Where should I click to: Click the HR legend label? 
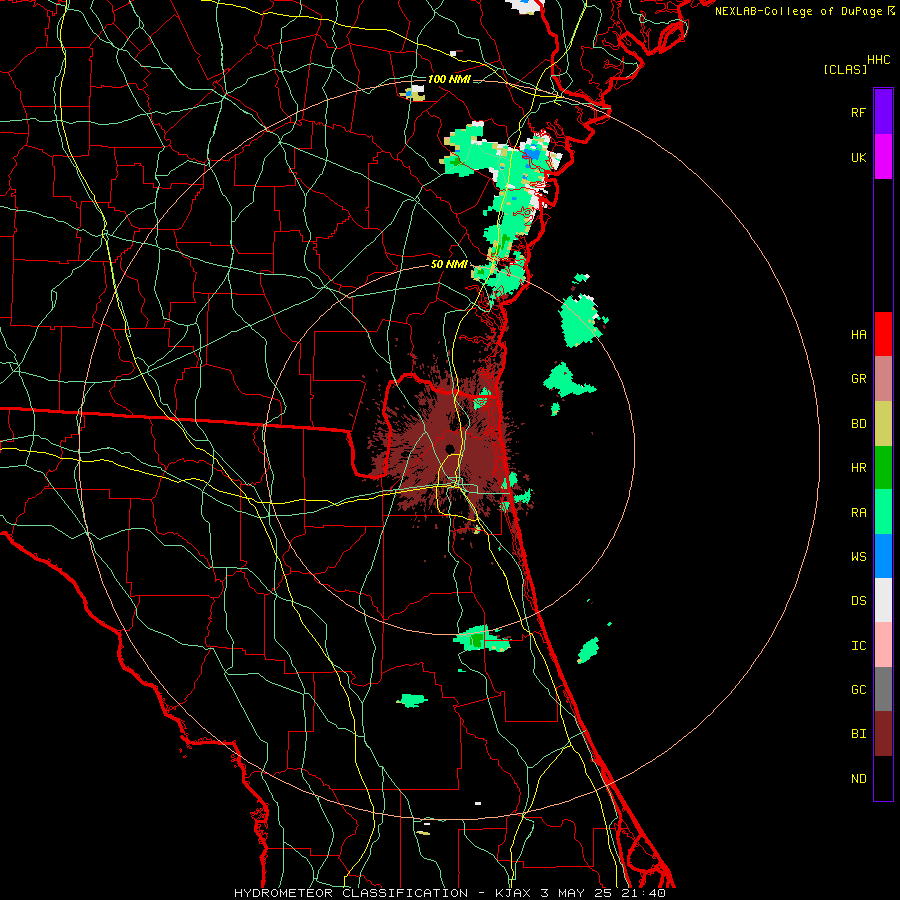click(x=858, y=468)
